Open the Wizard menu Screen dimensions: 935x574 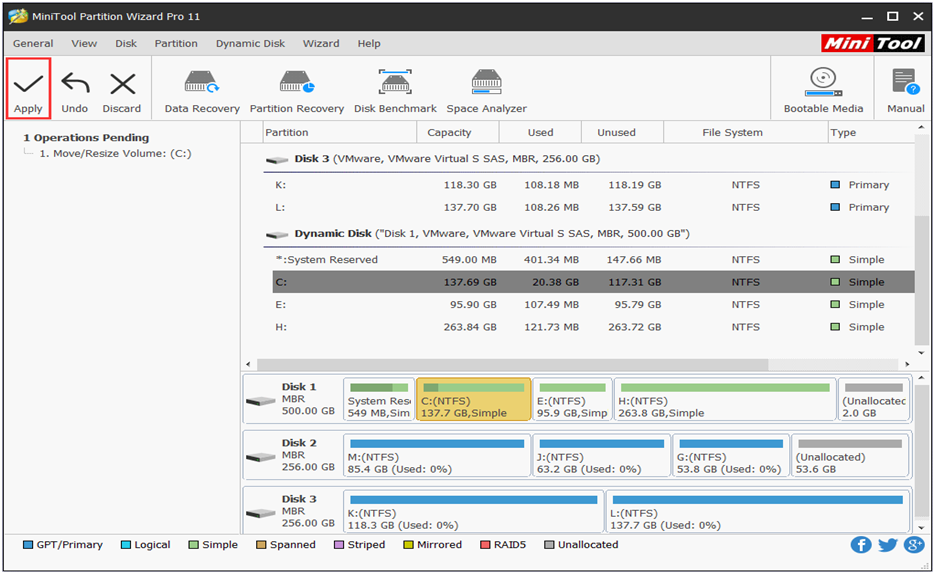(321, 44)
